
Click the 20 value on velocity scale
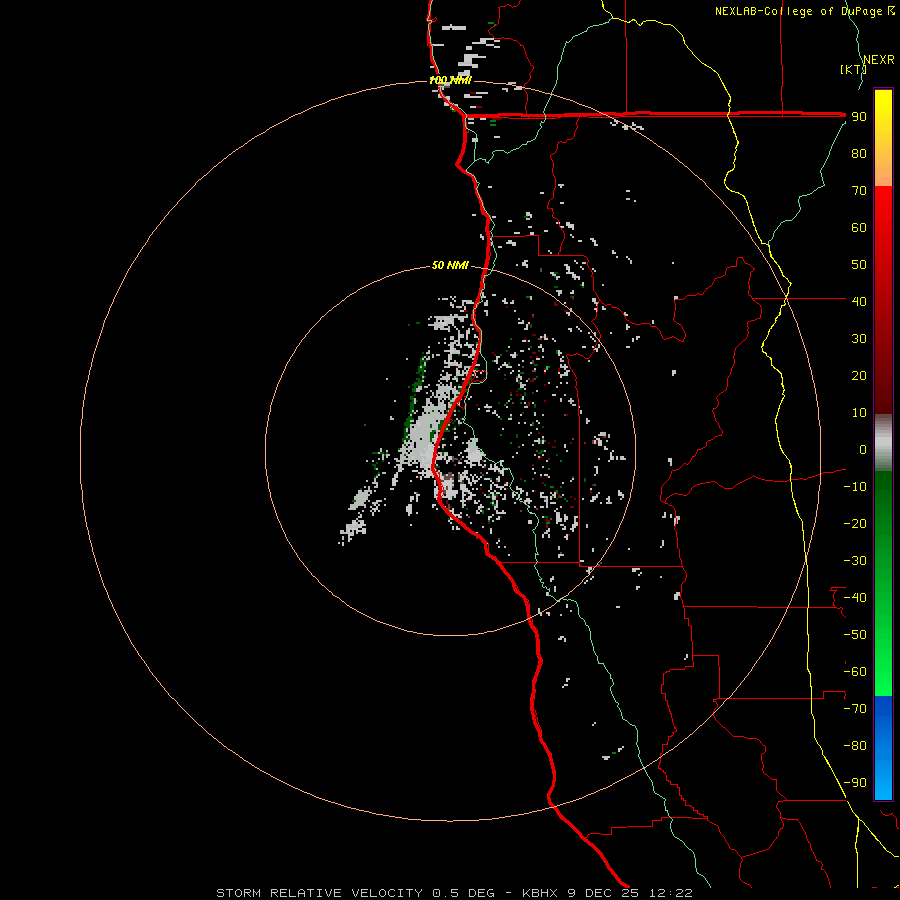point(859,375)
